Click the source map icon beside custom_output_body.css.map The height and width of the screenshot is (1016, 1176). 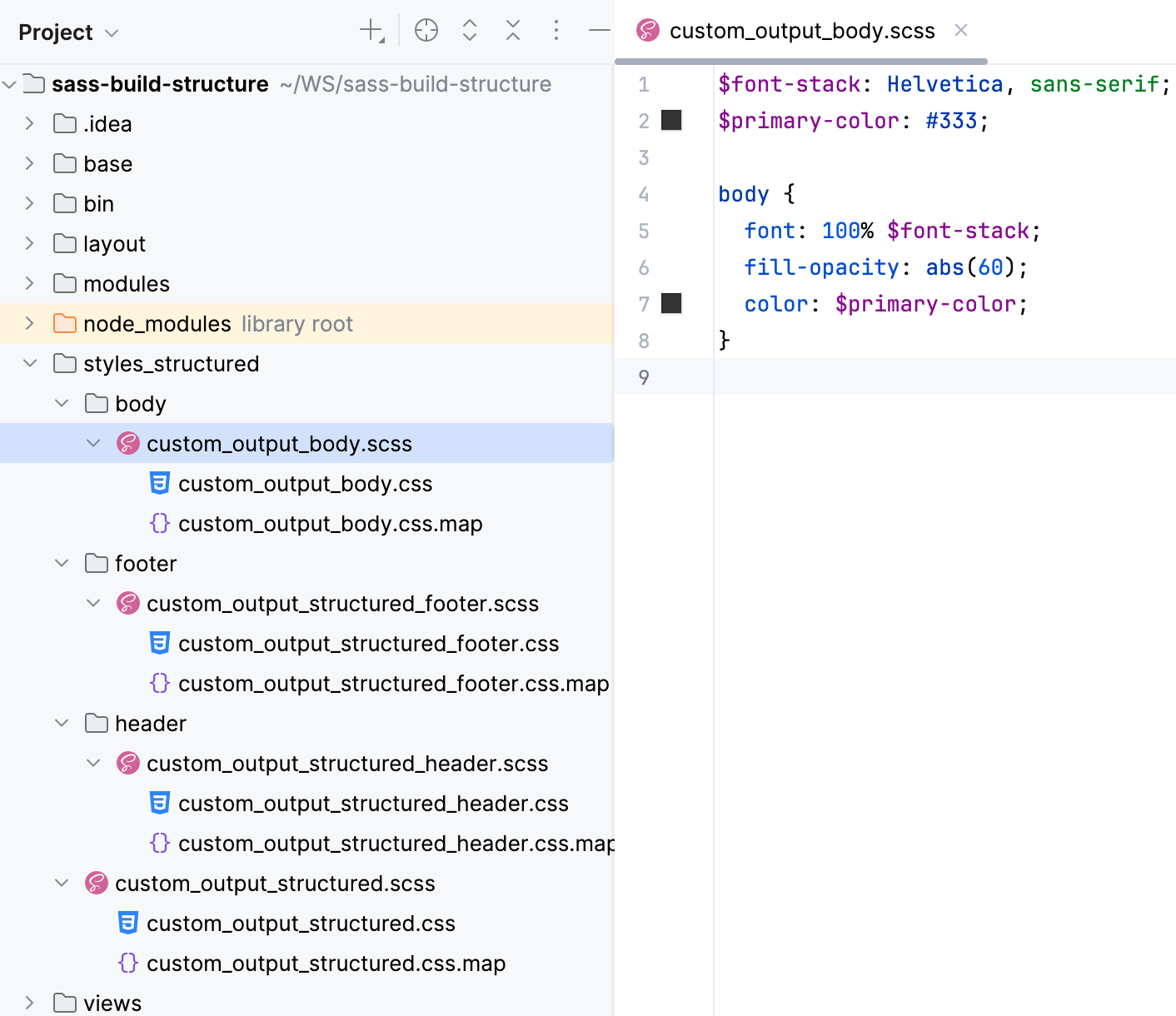tap(160, 523)
